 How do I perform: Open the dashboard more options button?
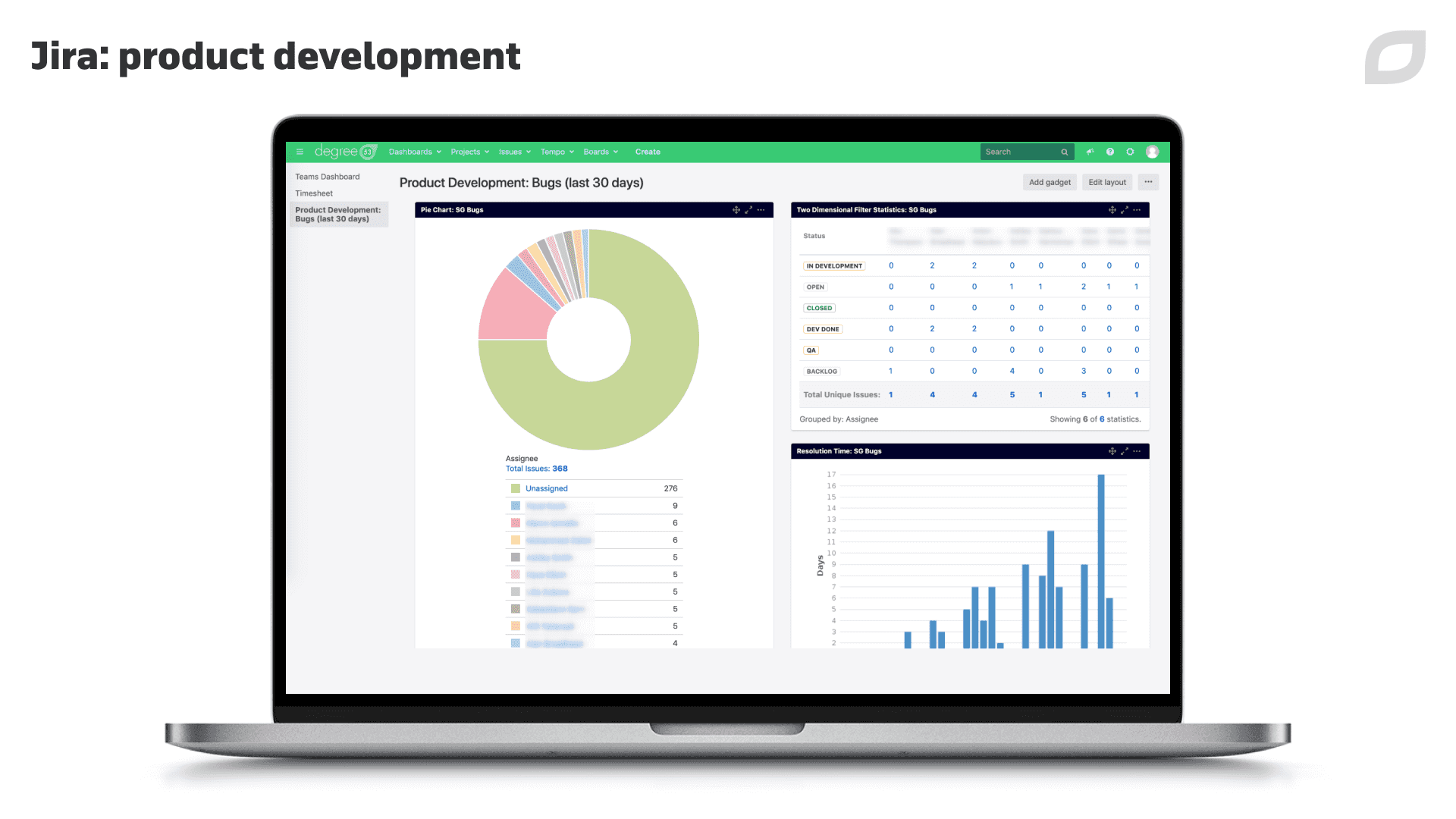pyautogui.click(x=1148, y=182)
